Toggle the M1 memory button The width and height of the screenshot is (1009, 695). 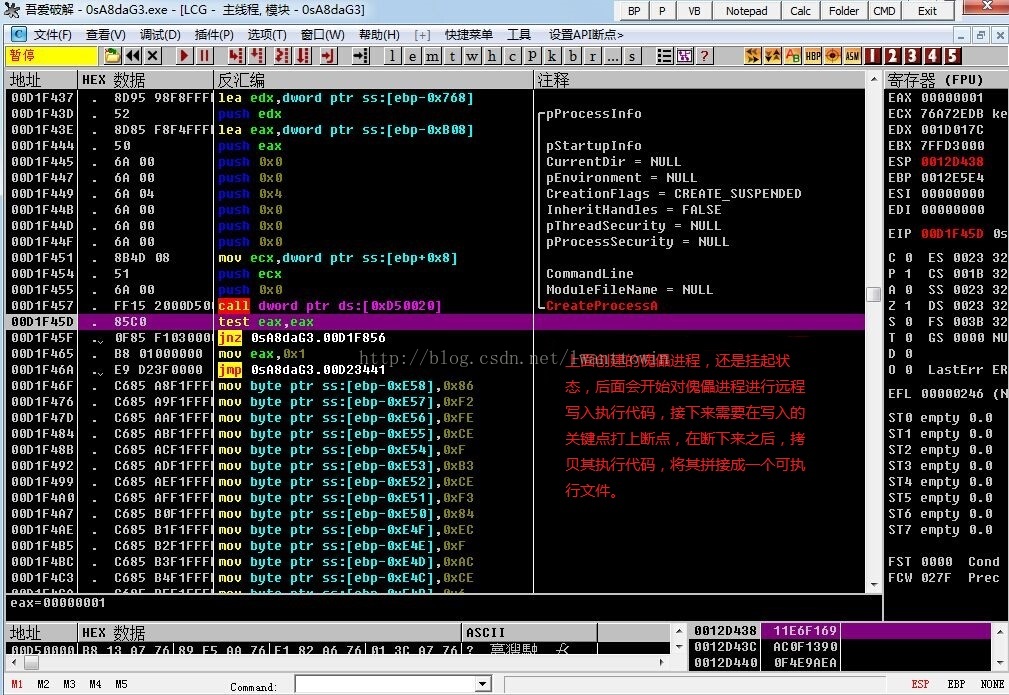point(17,684)
